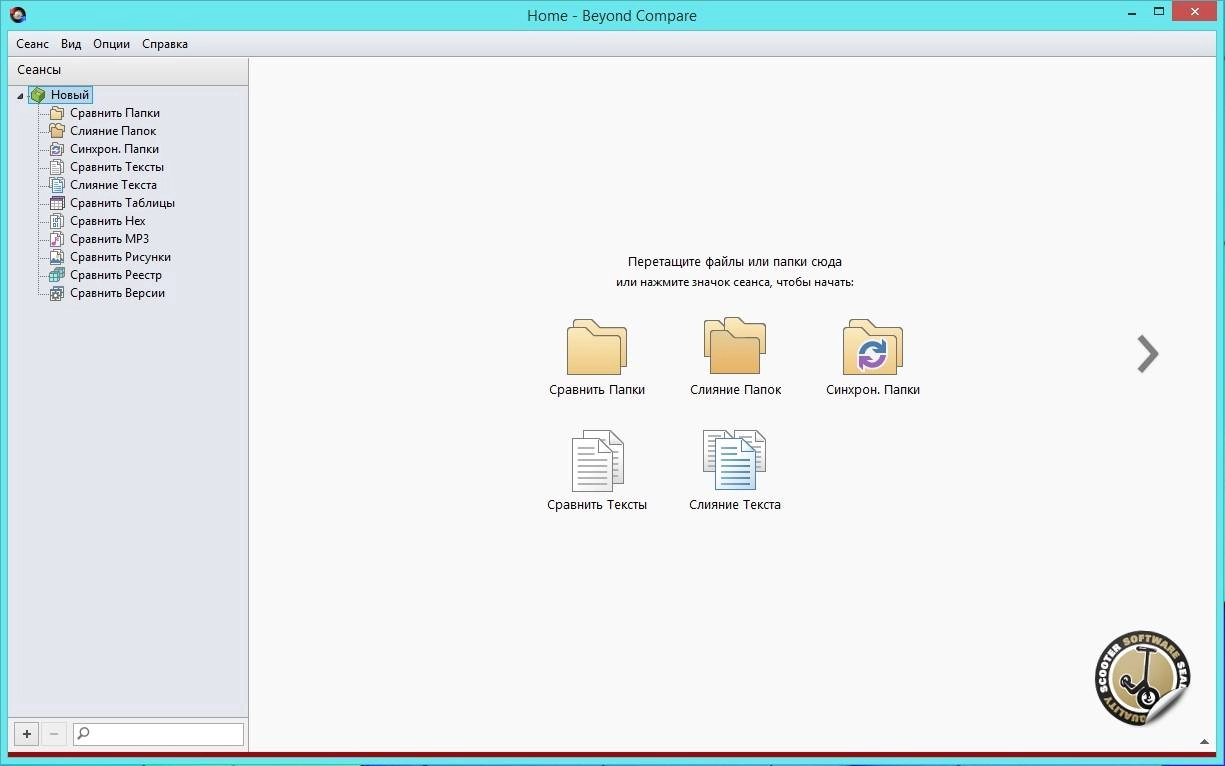Select Сравнить Рисунки in the sessions tree
This screenshot has height=766, width=1225.
(120, 257)
